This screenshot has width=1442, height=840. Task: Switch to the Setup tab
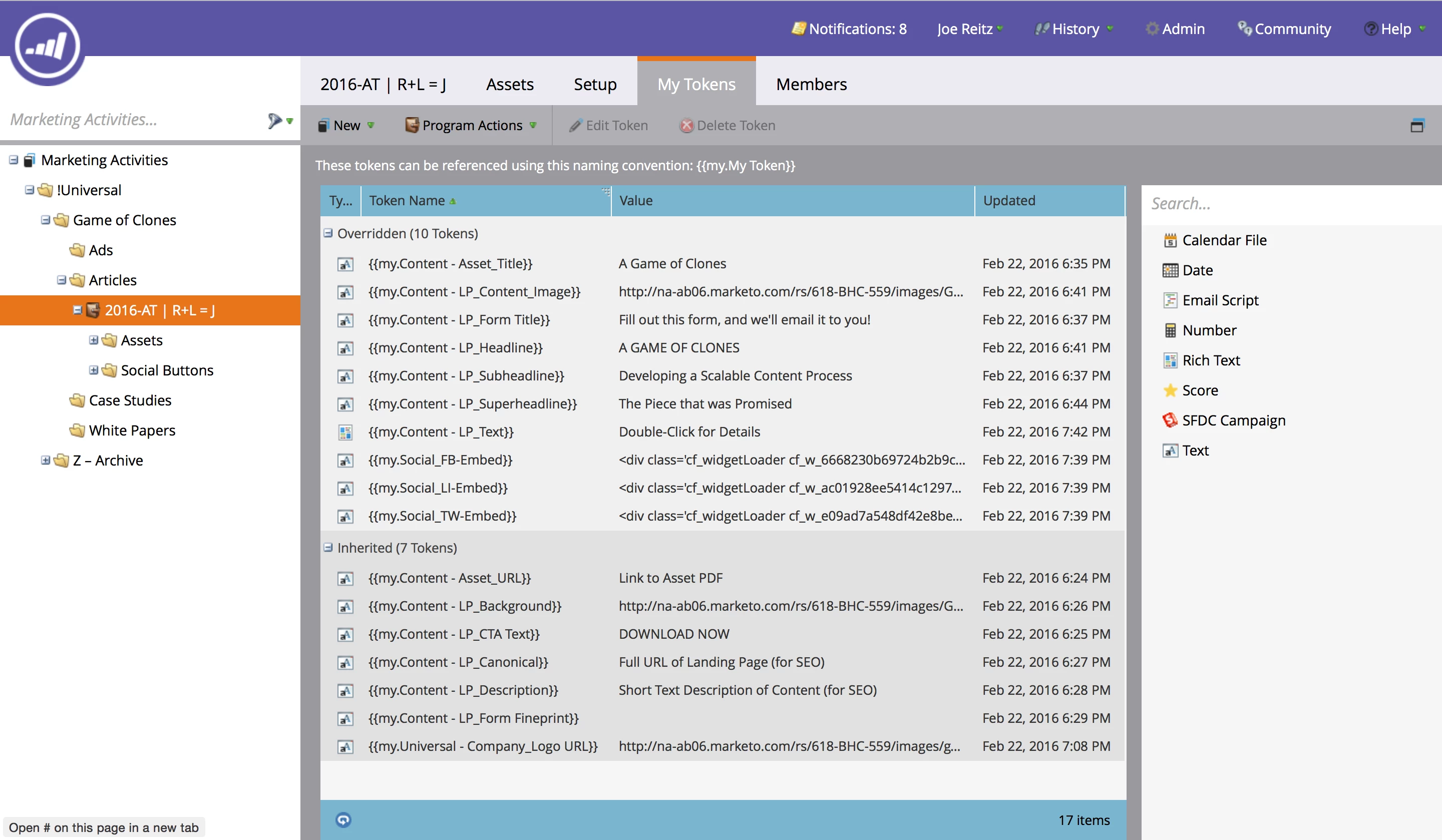pyautogui.click(x=594, y=84)
